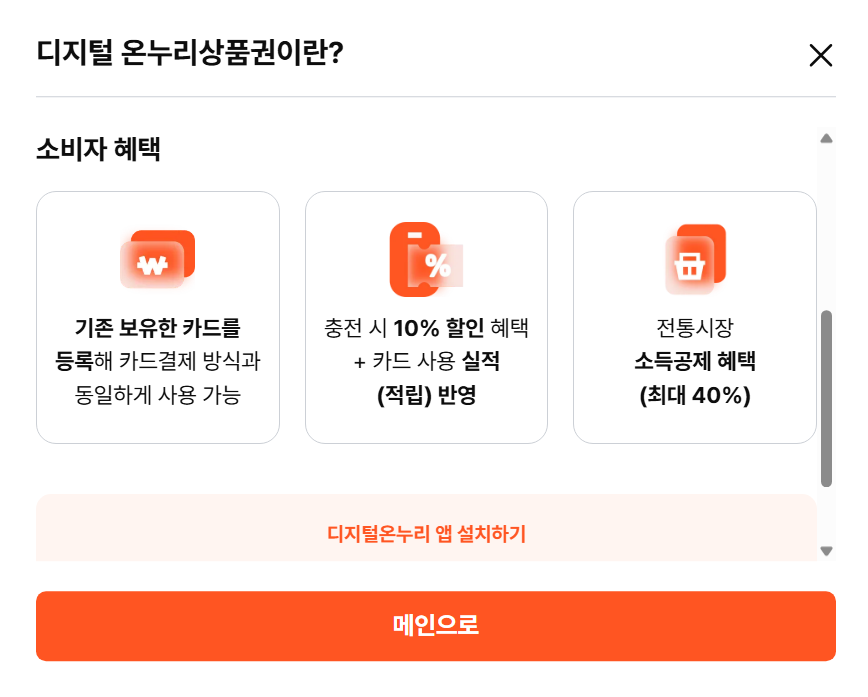Click the 기존 보유한 카드 benefit card

click(158, 317)
